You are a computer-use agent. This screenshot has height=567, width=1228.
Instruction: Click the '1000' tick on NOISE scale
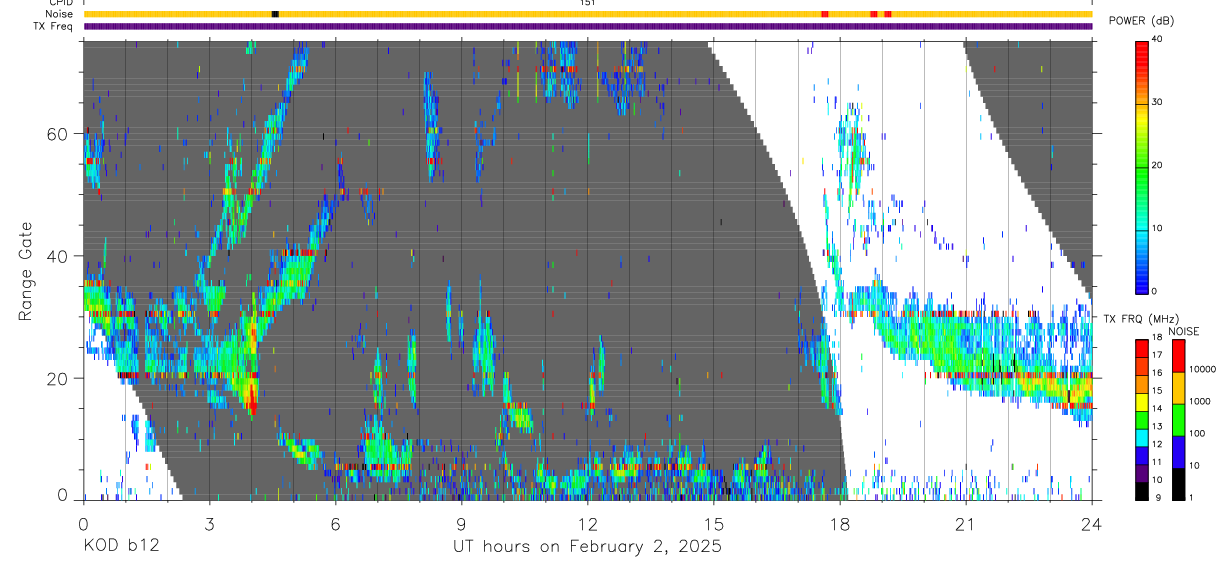tap(1201, 401)
